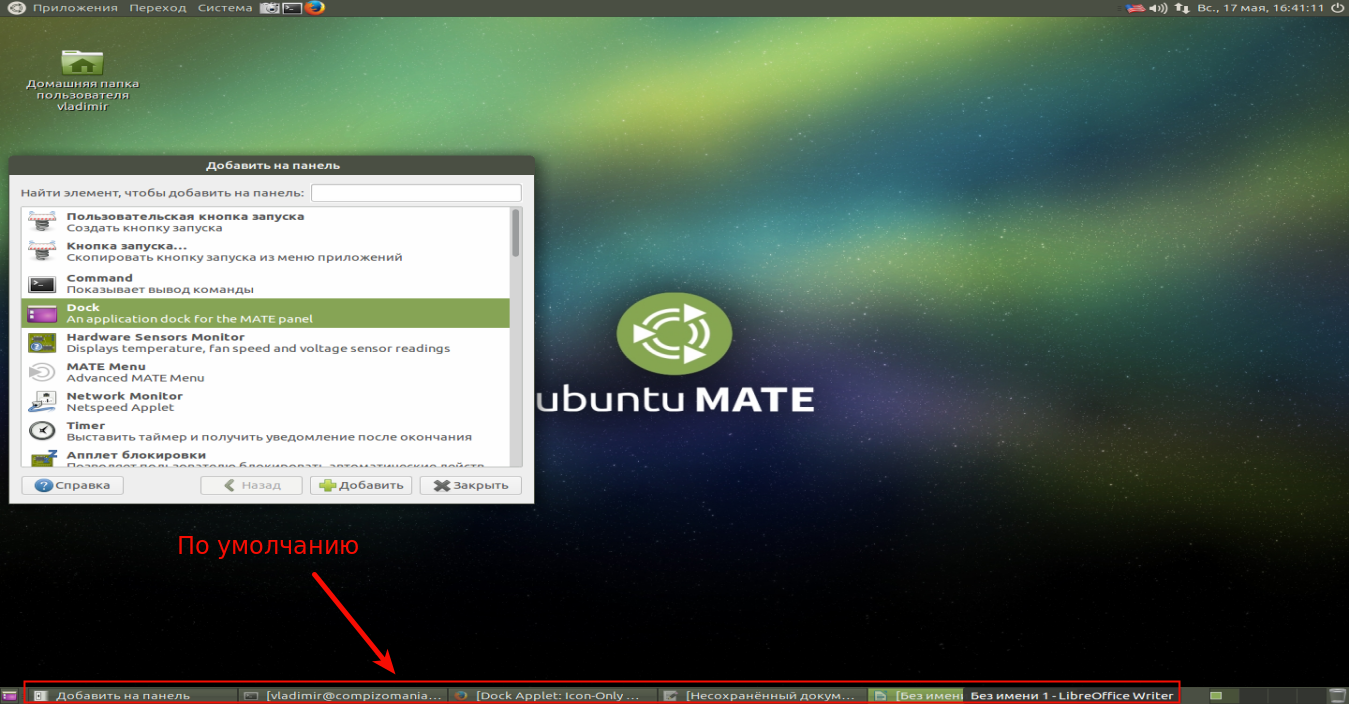Click the Network Monitor applet icon
This screenshot has height=704, width=1349.
pyautogui.click(x=42, y=402)
